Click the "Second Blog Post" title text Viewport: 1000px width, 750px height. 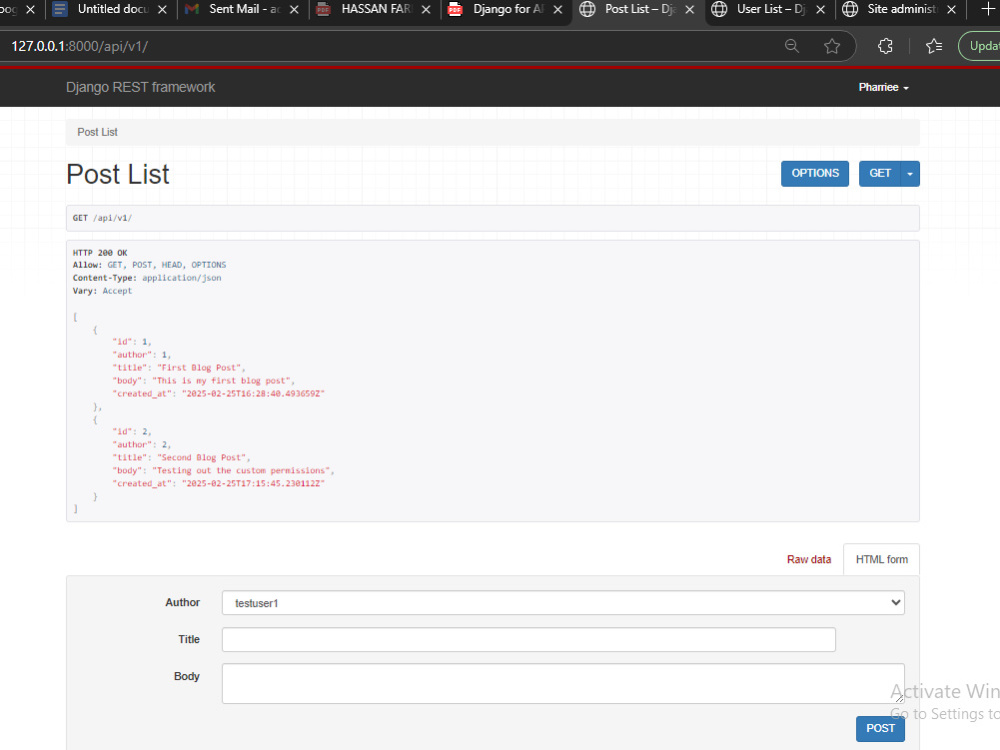click(x=202, y=458)
